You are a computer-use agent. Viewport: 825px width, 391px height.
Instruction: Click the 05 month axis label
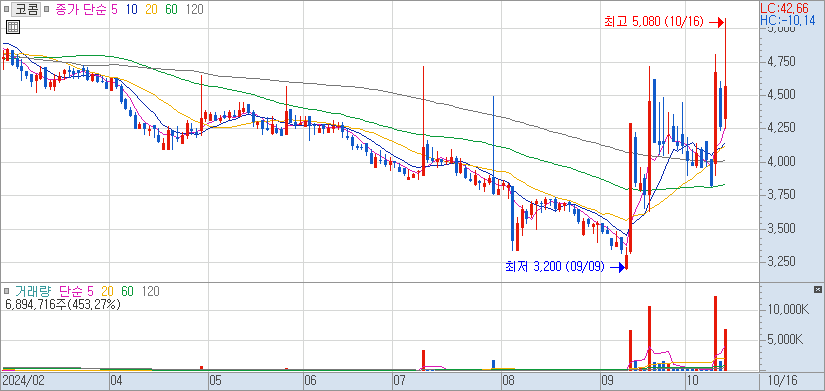(215, 380)
